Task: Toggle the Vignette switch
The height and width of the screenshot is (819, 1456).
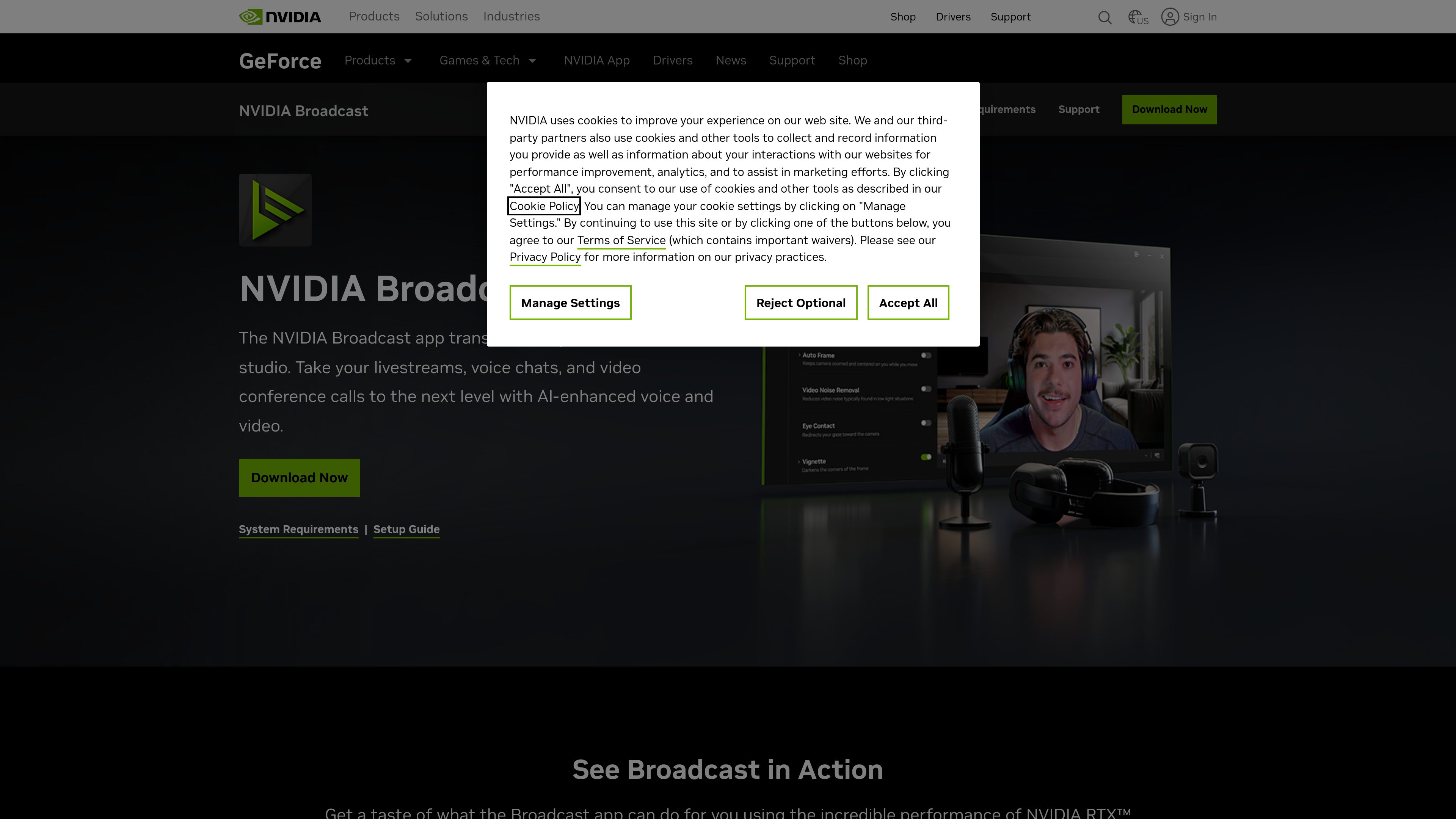Action: coord(926,457)
